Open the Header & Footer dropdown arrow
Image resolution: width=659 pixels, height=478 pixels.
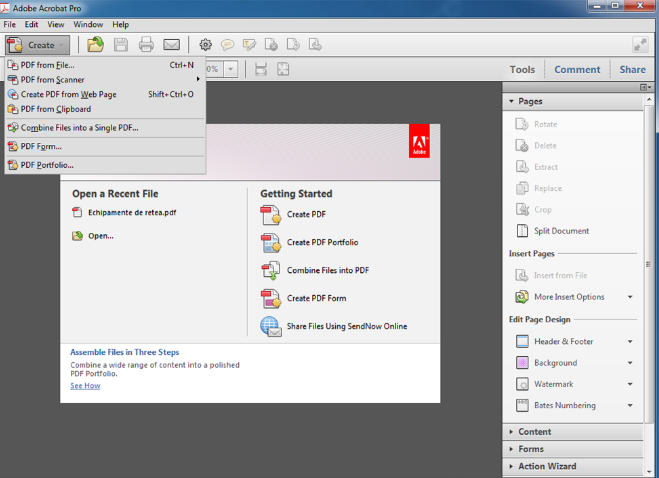(x=630, y=341)
